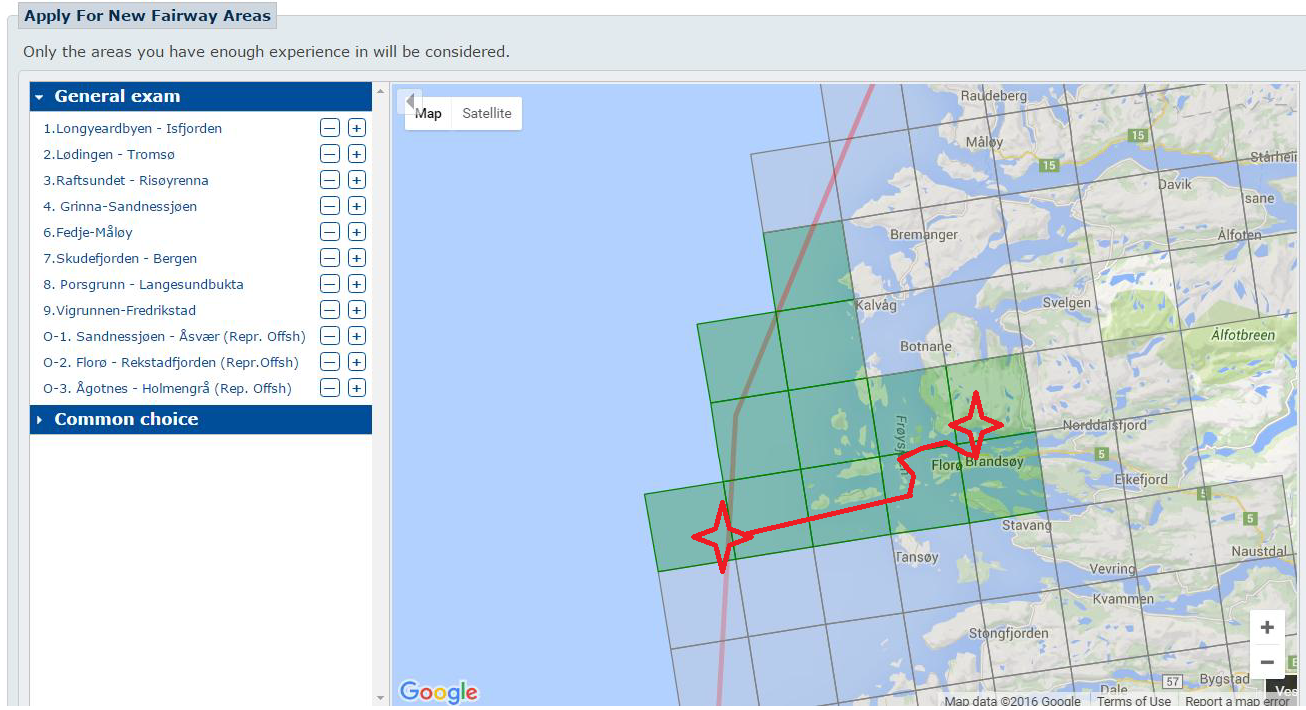Add 6.Fedje-Måløy area with plus icon
The width and height of the screenshot is (1306, 710).
tap(357, 232)
